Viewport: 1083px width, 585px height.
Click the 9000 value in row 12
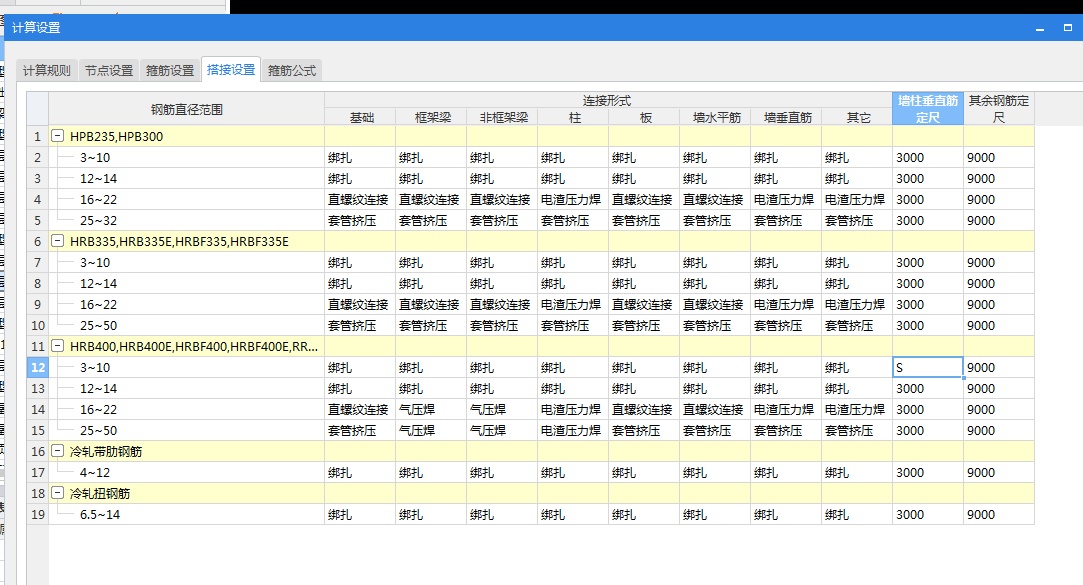click(x=999, y=367)
